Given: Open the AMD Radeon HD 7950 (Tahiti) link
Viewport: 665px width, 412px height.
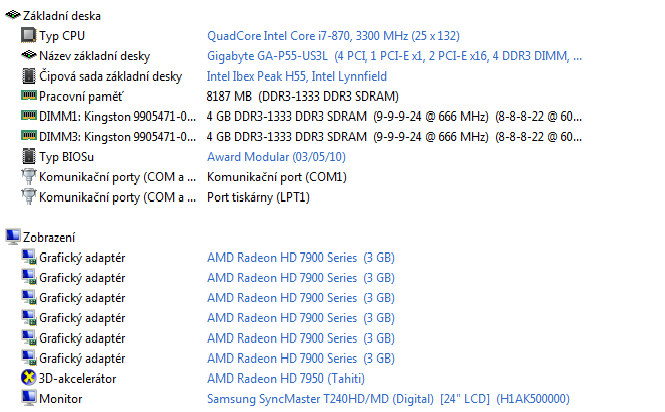Looking at the screenshot, I should (286, 378).
